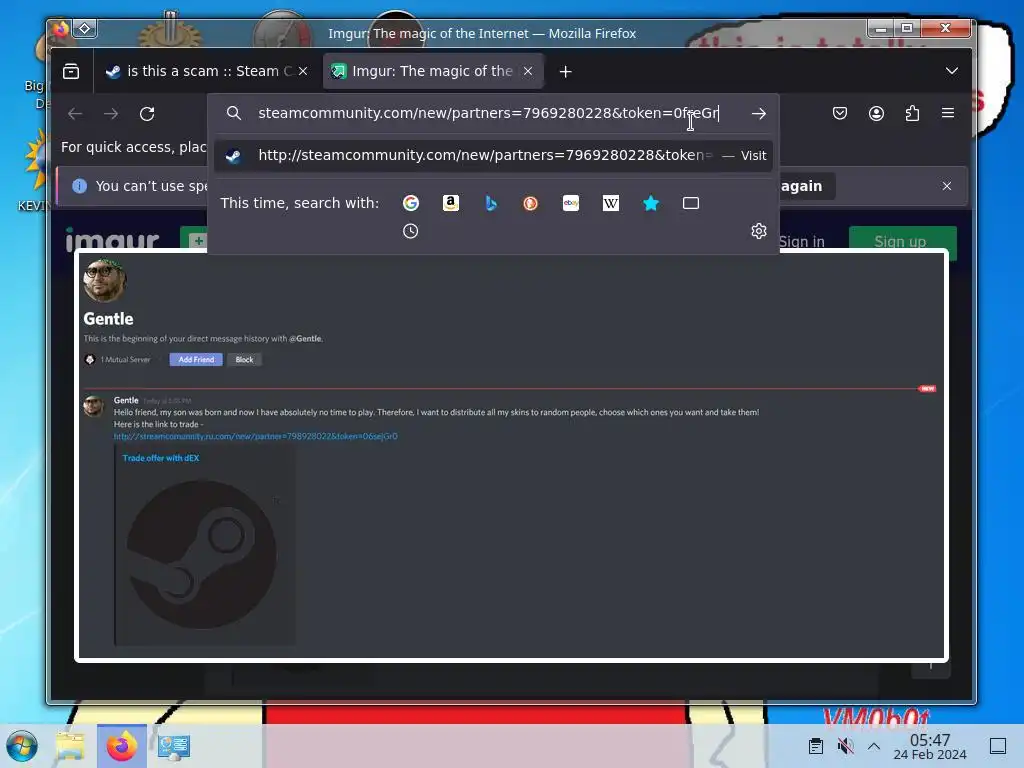Search this time with Wikipedia
The width and height of the screenshot is (1024, 768).
click(611, 203)
